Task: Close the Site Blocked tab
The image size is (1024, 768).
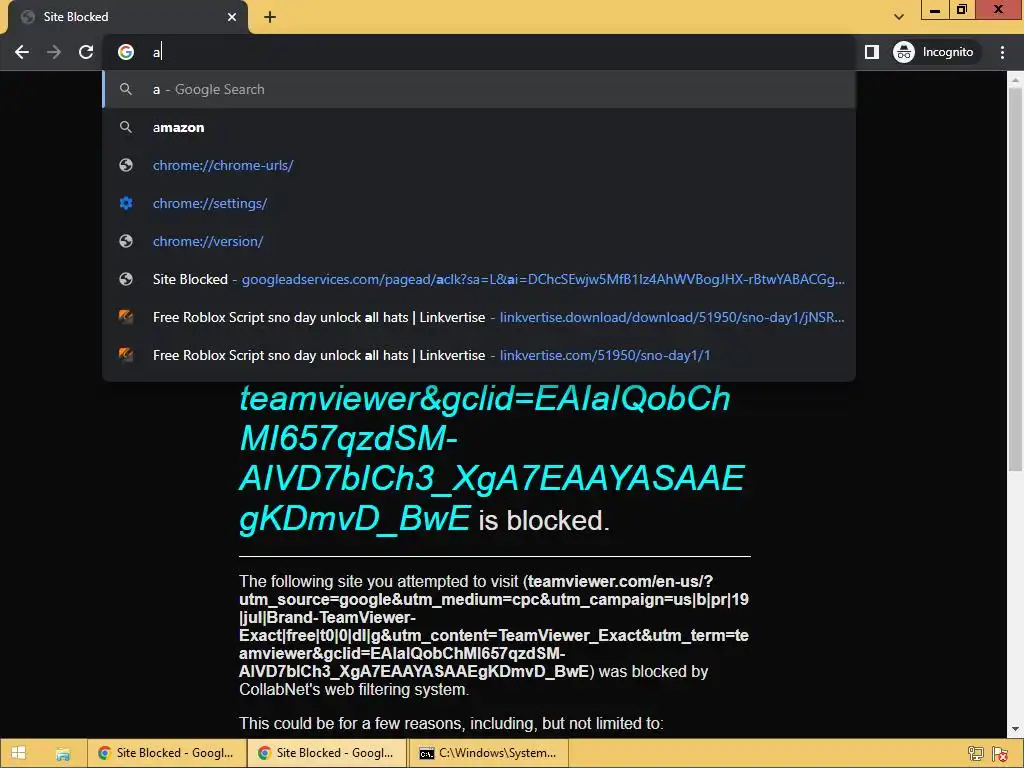Action: point(232,17)
